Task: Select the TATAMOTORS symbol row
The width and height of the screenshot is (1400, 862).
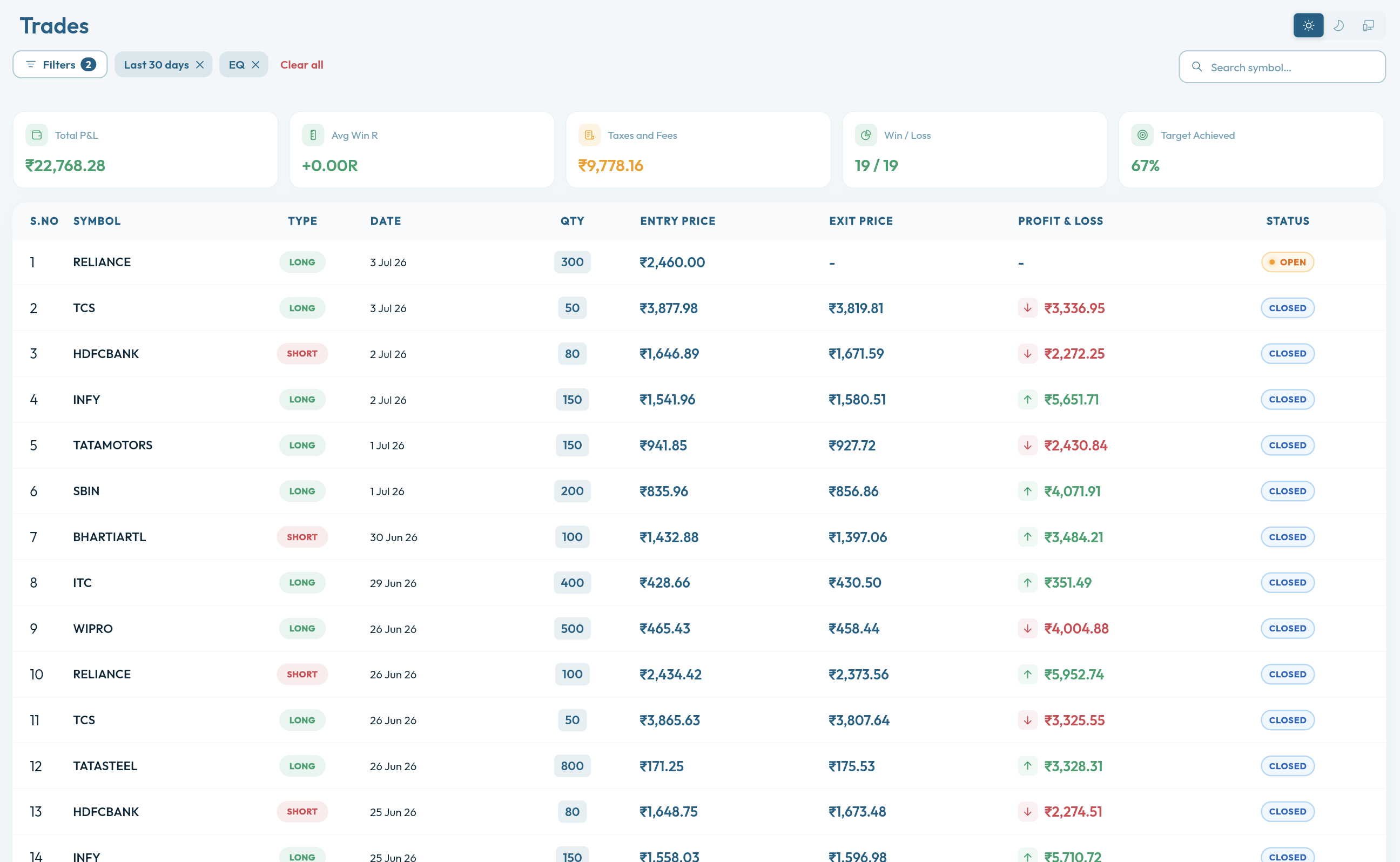Action: [x=699, y=445]
